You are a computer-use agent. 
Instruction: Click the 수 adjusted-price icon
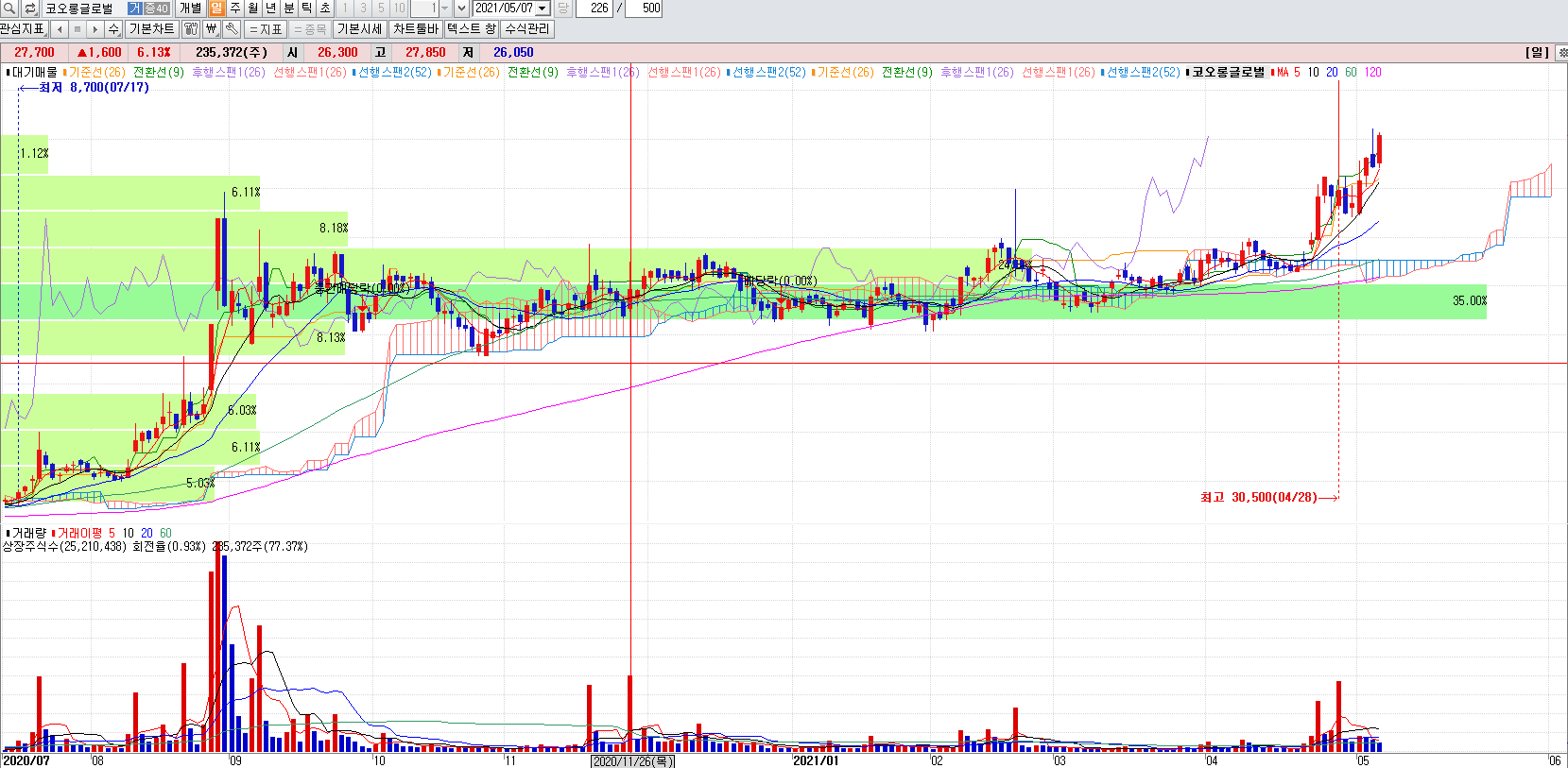(x=113, y=29)
